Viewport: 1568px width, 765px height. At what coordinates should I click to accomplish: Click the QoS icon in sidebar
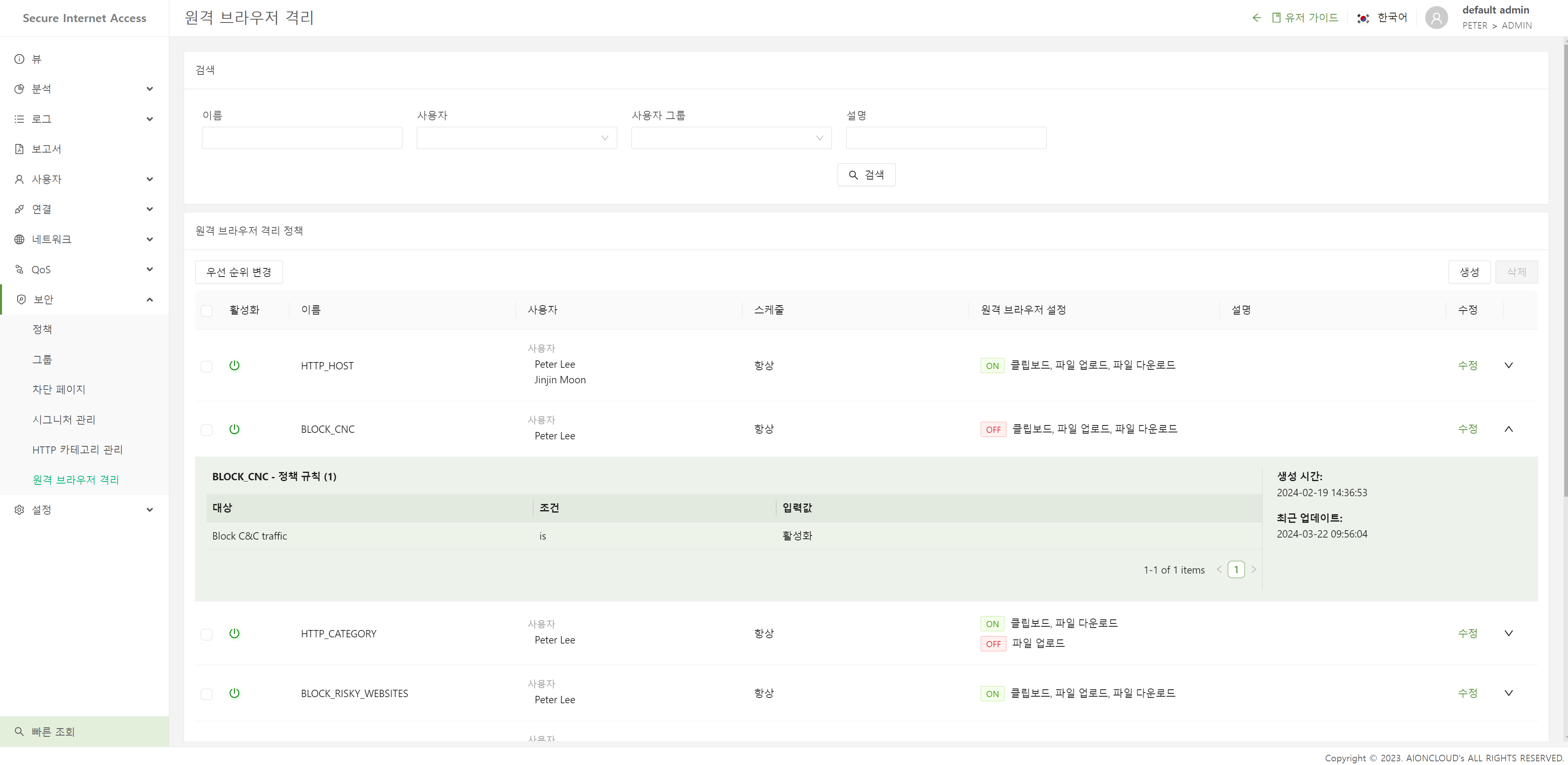pyautogui.click(x=20, y=269)
